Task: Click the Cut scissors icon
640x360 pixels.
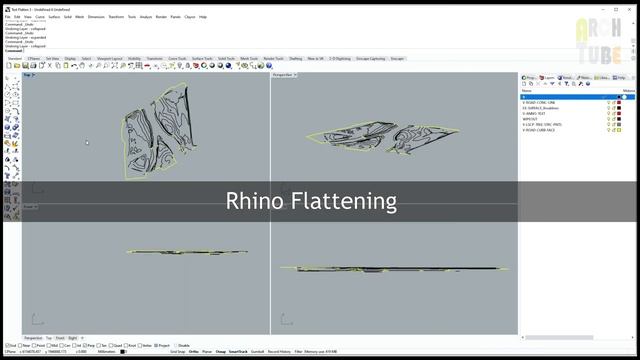Action: click(49, 65)
